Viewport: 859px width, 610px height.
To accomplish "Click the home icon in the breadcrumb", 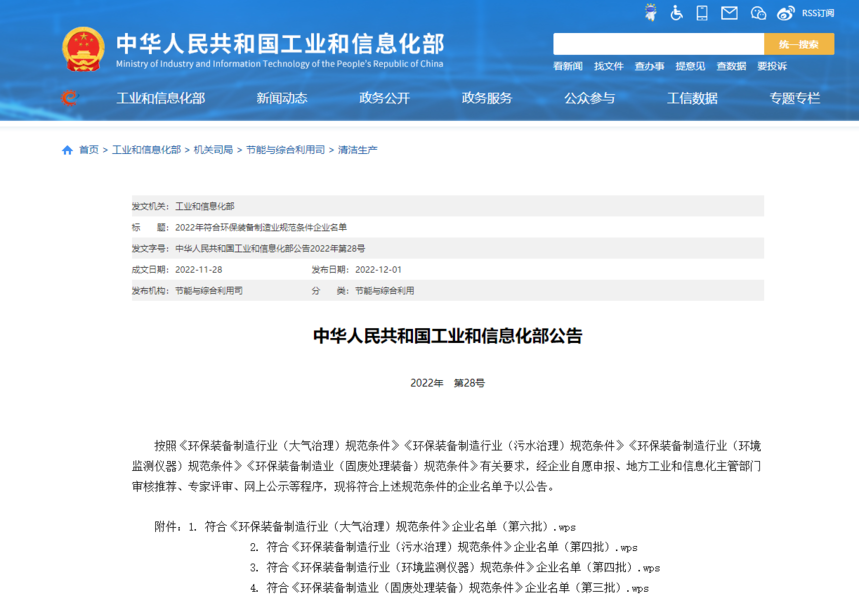I will click(x=67, y=150).
